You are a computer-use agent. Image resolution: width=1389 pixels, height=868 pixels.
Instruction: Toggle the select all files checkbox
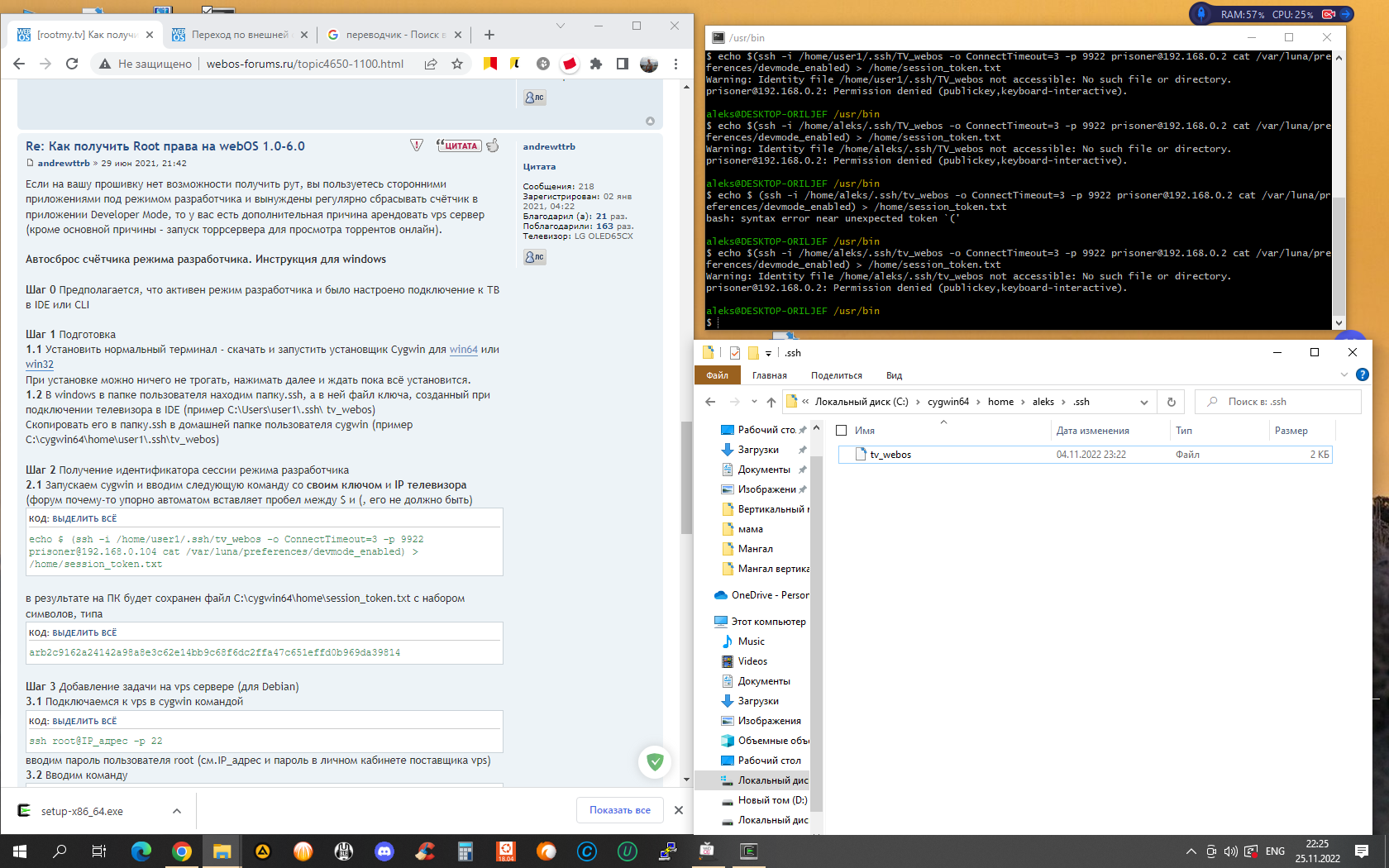[842, 431]
